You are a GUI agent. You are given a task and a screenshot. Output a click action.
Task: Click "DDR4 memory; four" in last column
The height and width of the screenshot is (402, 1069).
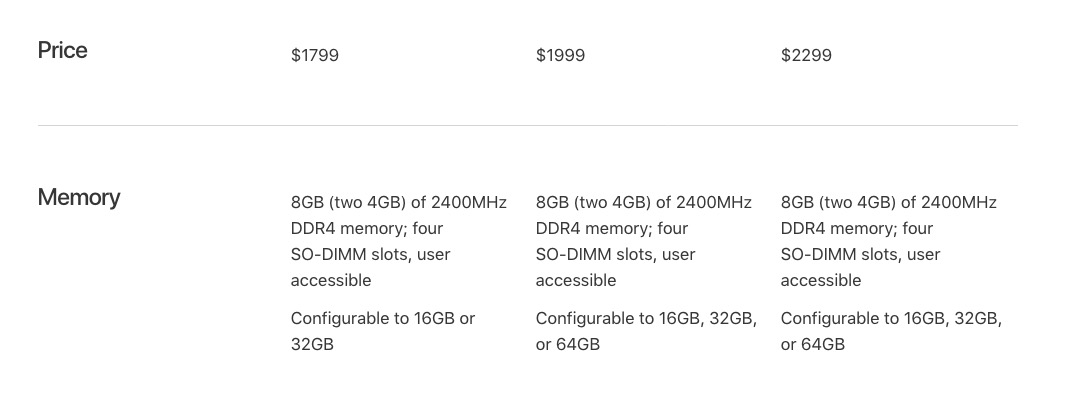click(857, 228)
